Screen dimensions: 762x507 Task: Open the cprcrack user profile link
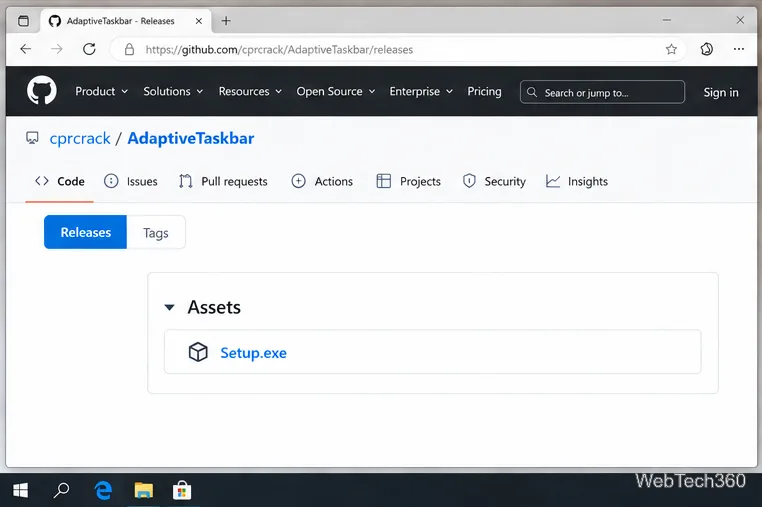pyautogui.click(x=80, y=139)
